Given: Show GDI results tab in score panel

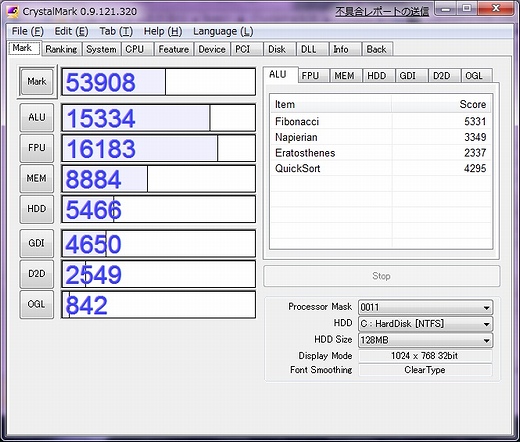Looking at the screenshot, I should (x=411, y=76).
